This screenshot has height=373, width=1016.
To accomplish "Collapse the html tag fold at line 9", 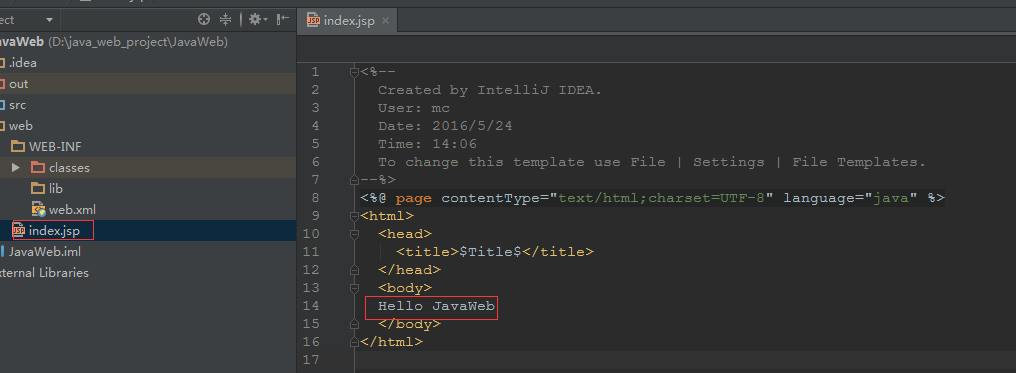I will [x=354, y=216].
